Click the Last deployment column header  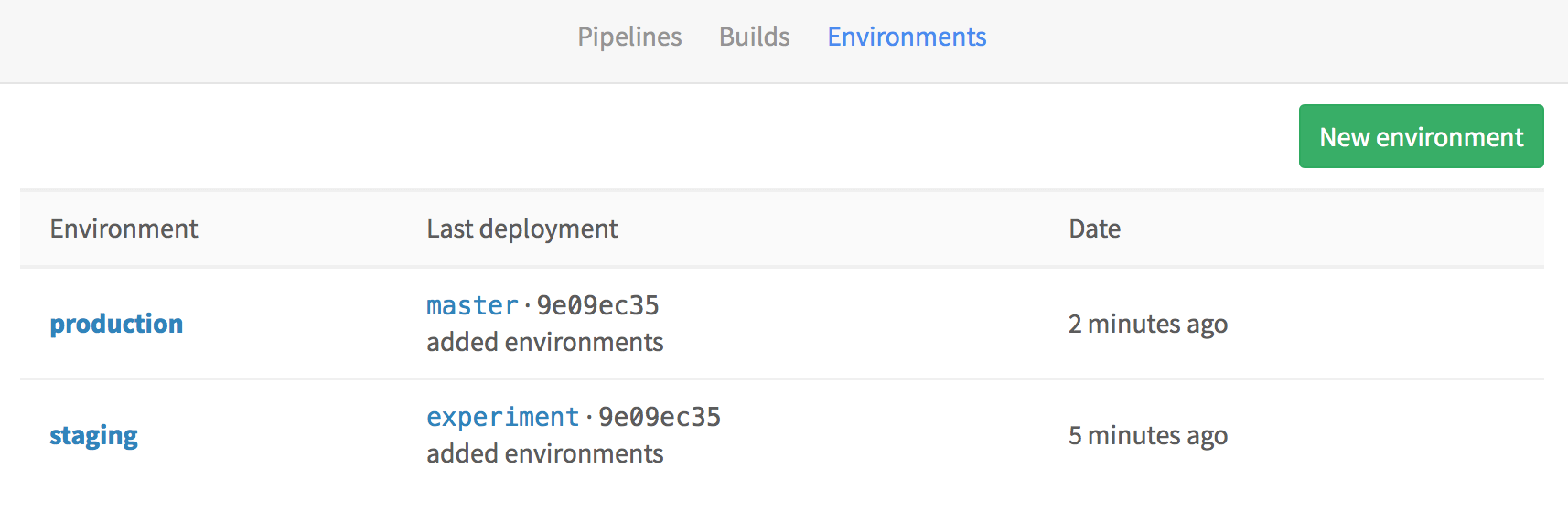tap(522, 229)
